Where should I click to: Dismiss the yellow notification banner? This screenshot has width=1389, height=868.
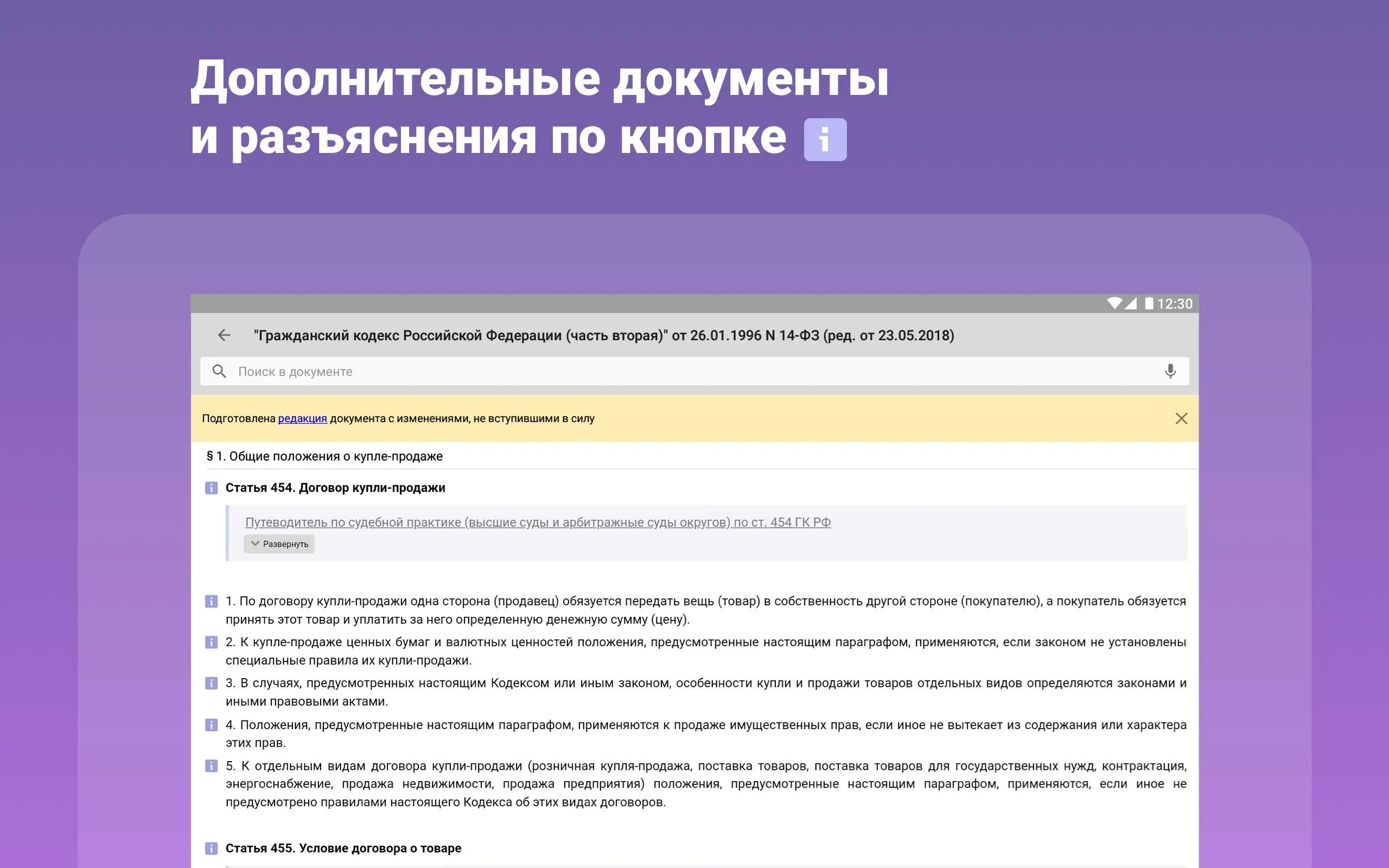click(x=1181, y=418)
